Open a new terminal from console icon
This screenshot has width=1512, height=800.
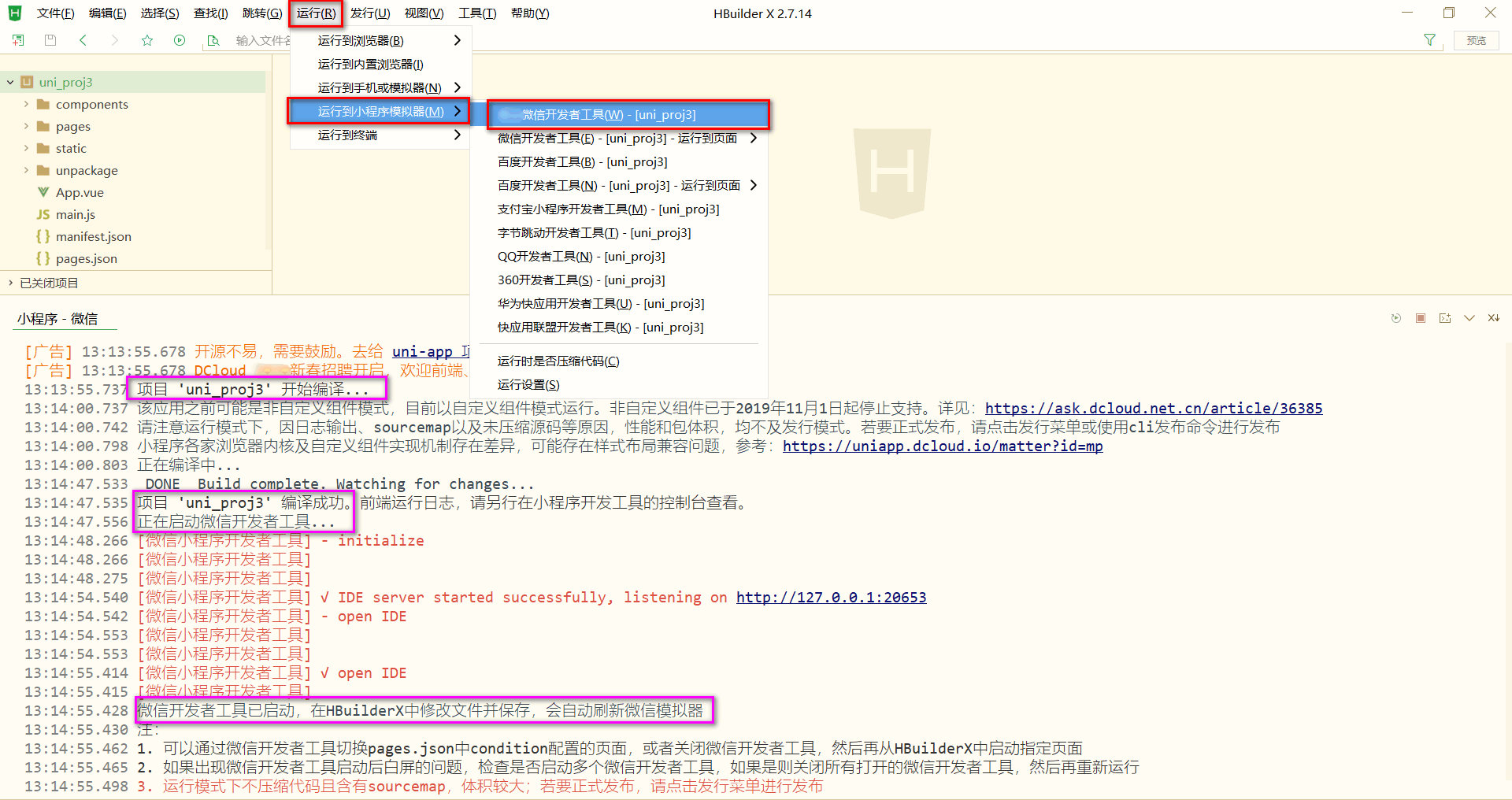pos(1445,318)
